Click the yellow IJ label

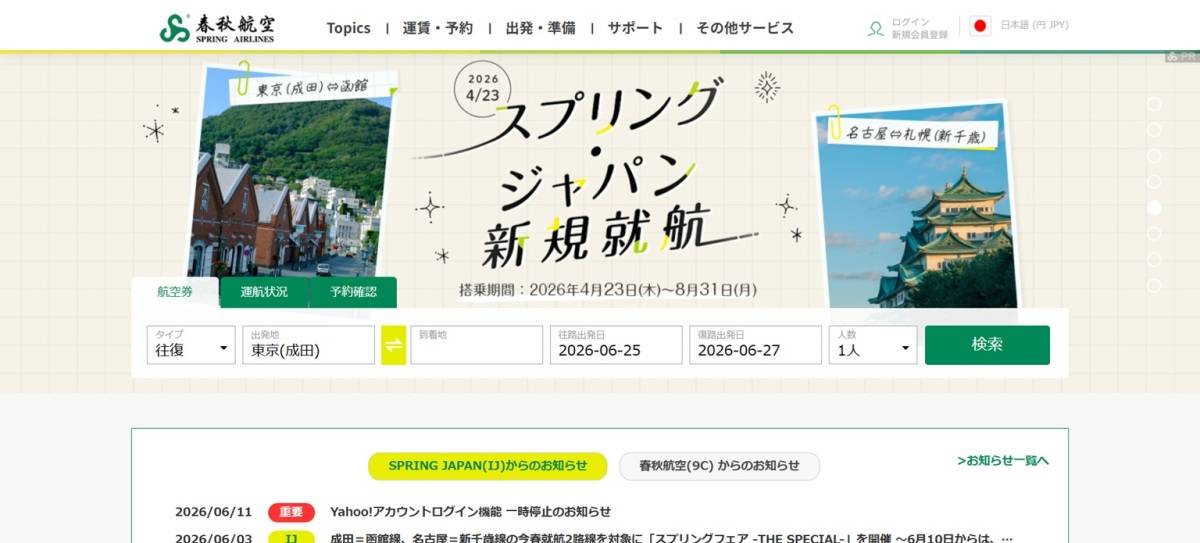tap(291, 537)
